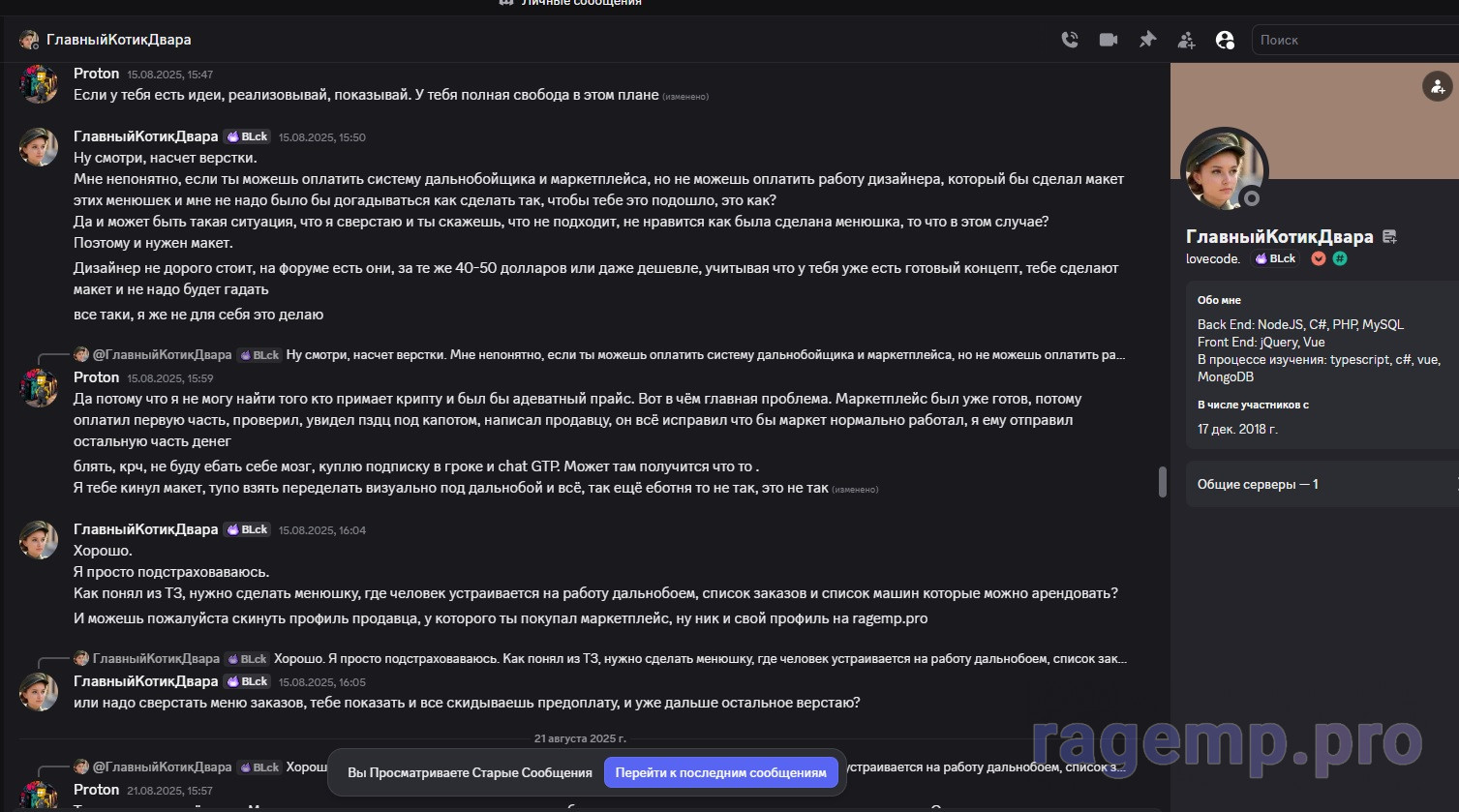Viewport: 1459px width, 812px height.
Task: Open pinned messages via the pin icon
Action: (1147, 40)
